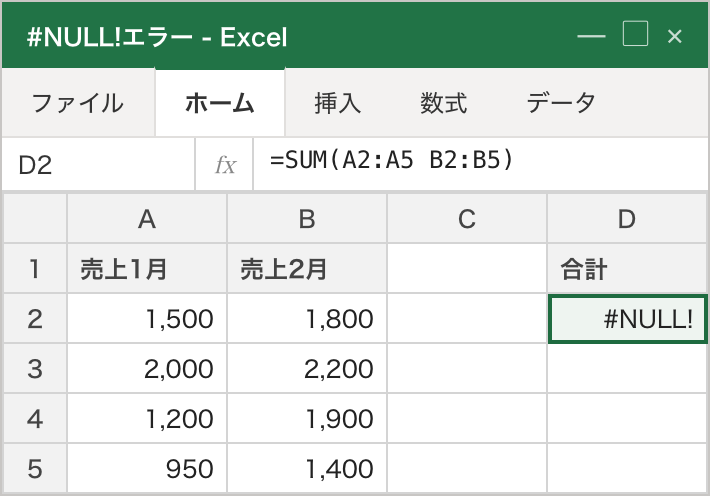Select column A header

(x=147, y=219)
